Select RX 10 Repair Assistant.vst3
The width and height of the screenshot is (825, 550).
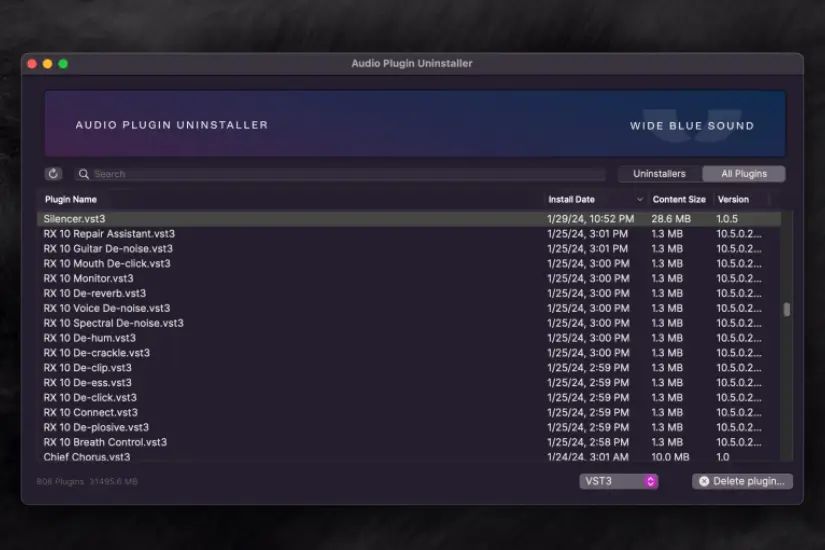tap(409, 234)
